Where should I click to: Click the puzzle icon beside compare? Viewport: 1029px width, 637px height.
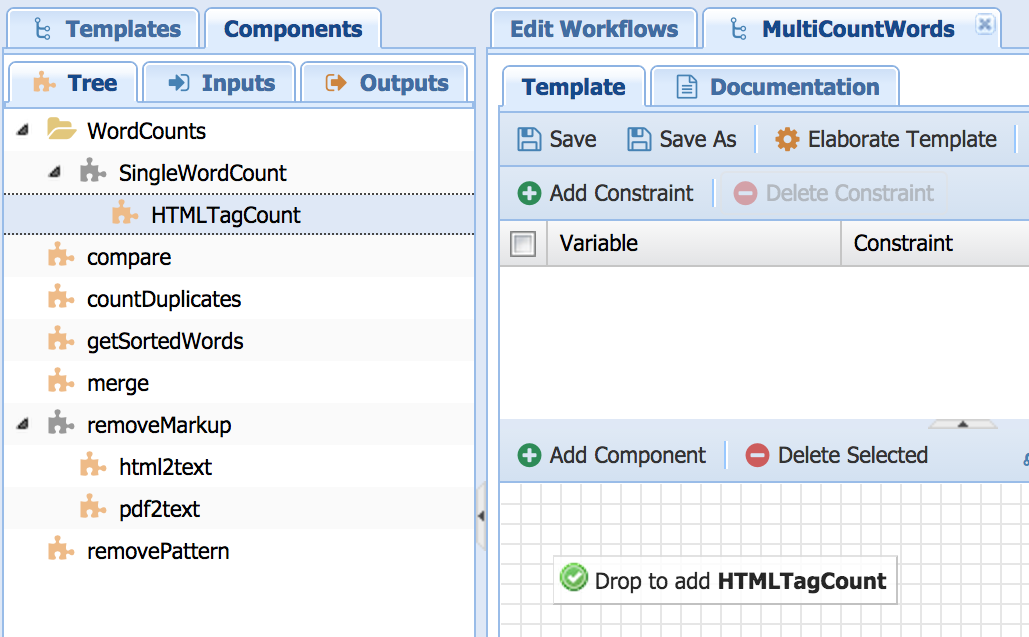61,257
